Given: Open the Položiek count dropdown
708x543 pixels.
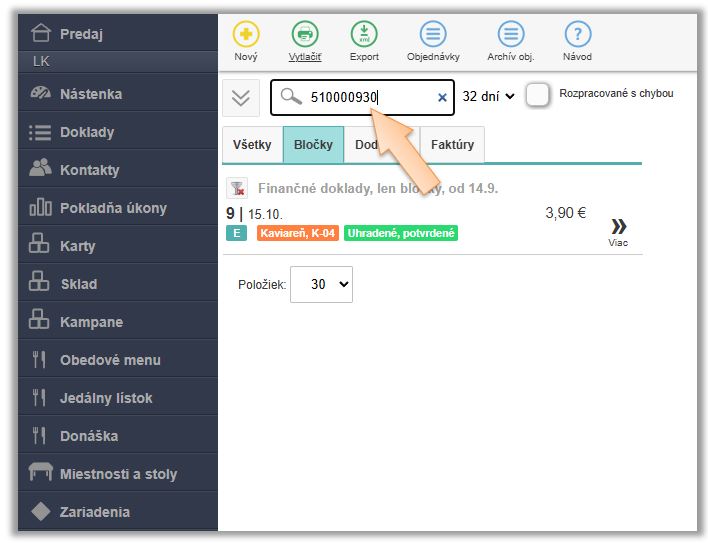Looking at the screenshot, I should 321,284.
